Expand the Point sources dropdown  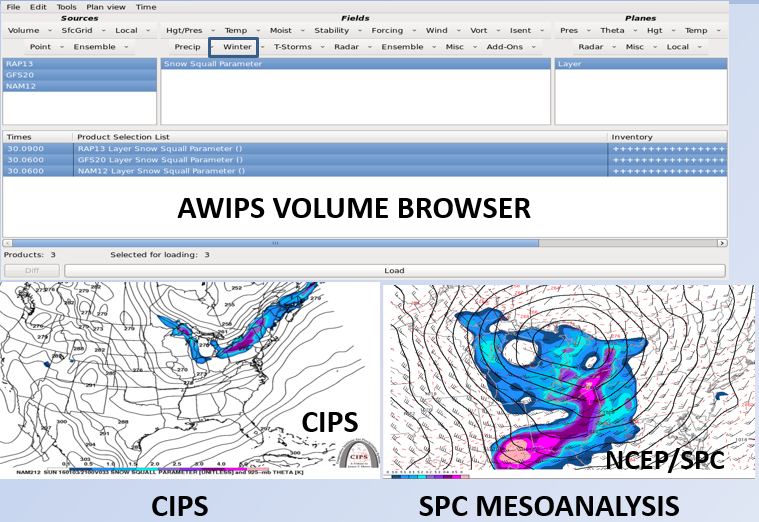(x=46, y=47)
